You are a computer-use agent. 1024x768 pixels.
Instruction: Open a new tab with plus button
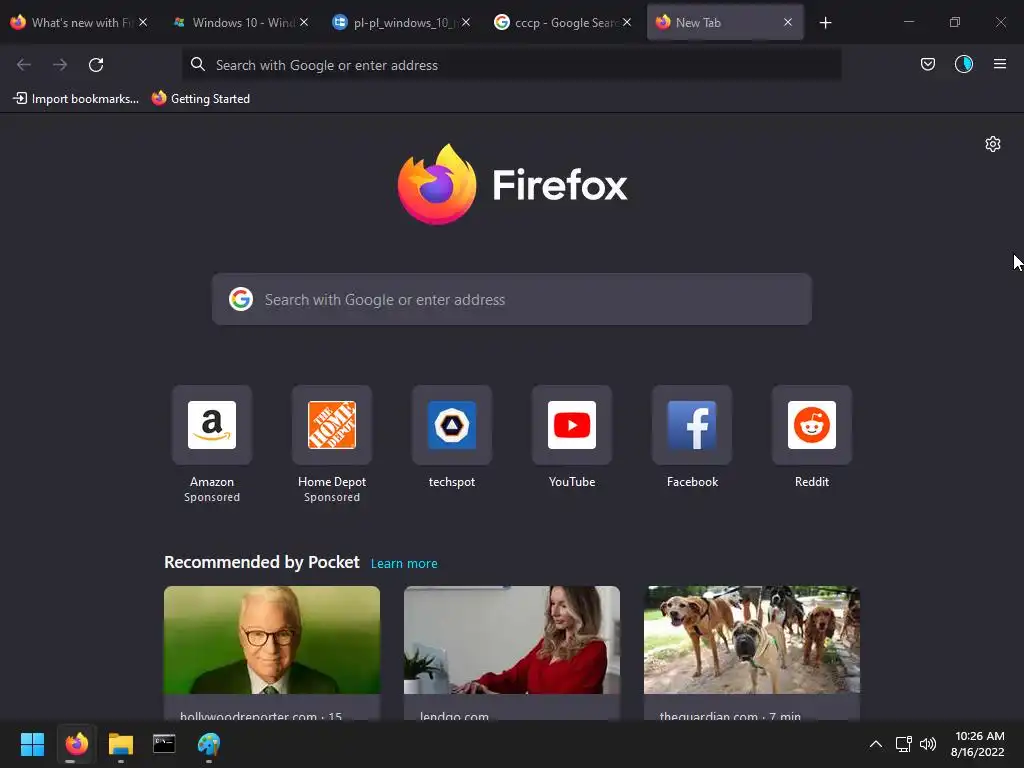coord(825,23)
